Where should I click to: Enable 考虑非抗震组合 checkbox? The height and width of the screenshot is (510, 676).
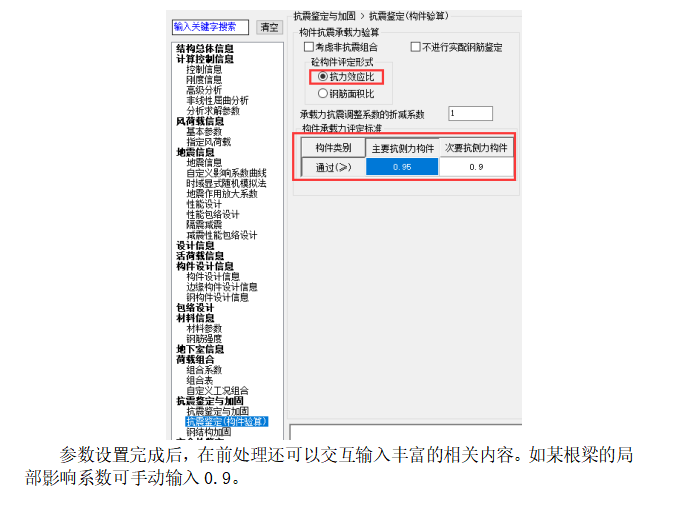tap(308, 47)
